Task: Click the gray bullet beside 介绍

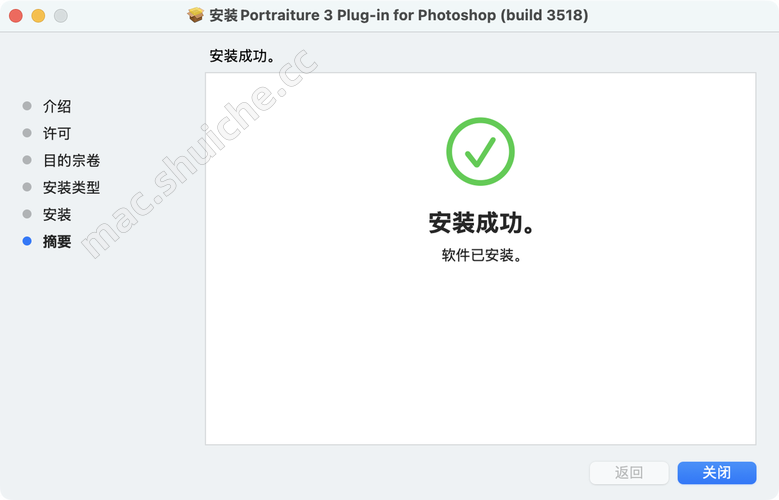Action: point(27,106)
